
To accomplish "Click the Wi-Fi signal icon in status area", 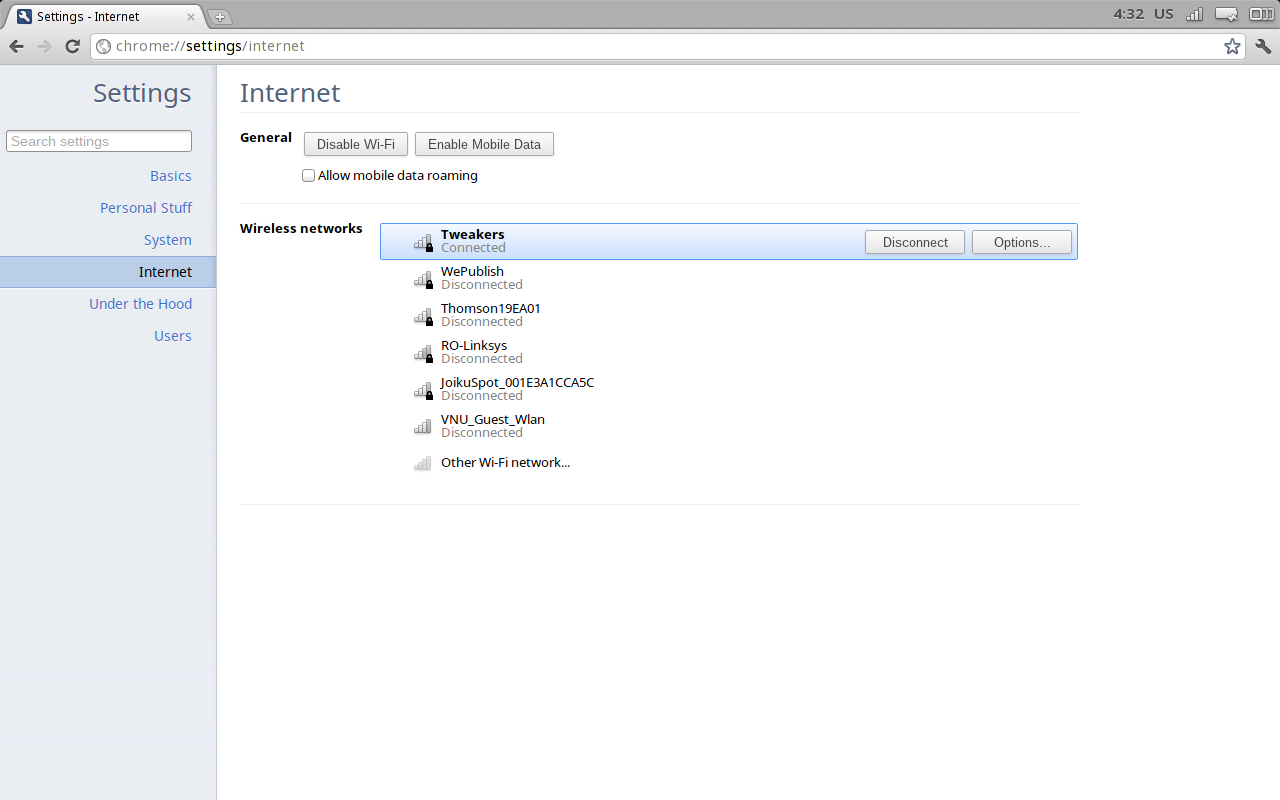I will 1194,14.
